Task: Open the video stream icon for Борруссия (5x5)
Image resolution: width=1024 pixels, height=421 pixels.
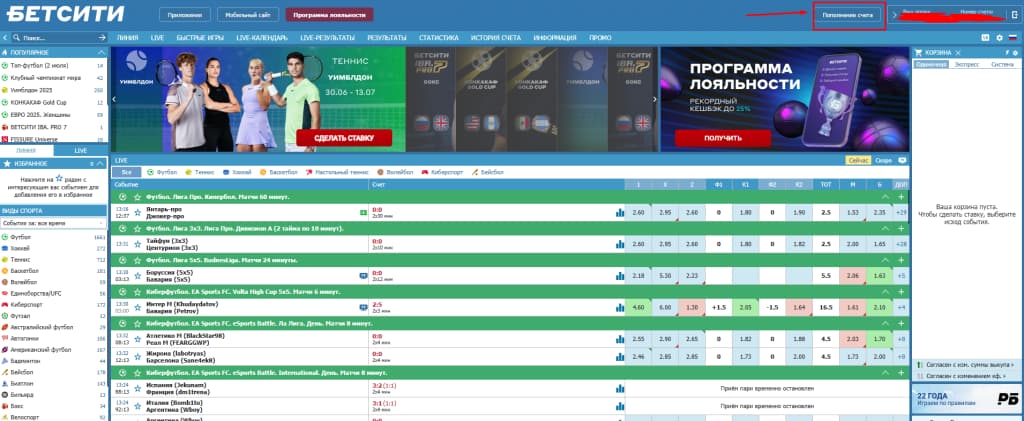Action: point(363,275)
